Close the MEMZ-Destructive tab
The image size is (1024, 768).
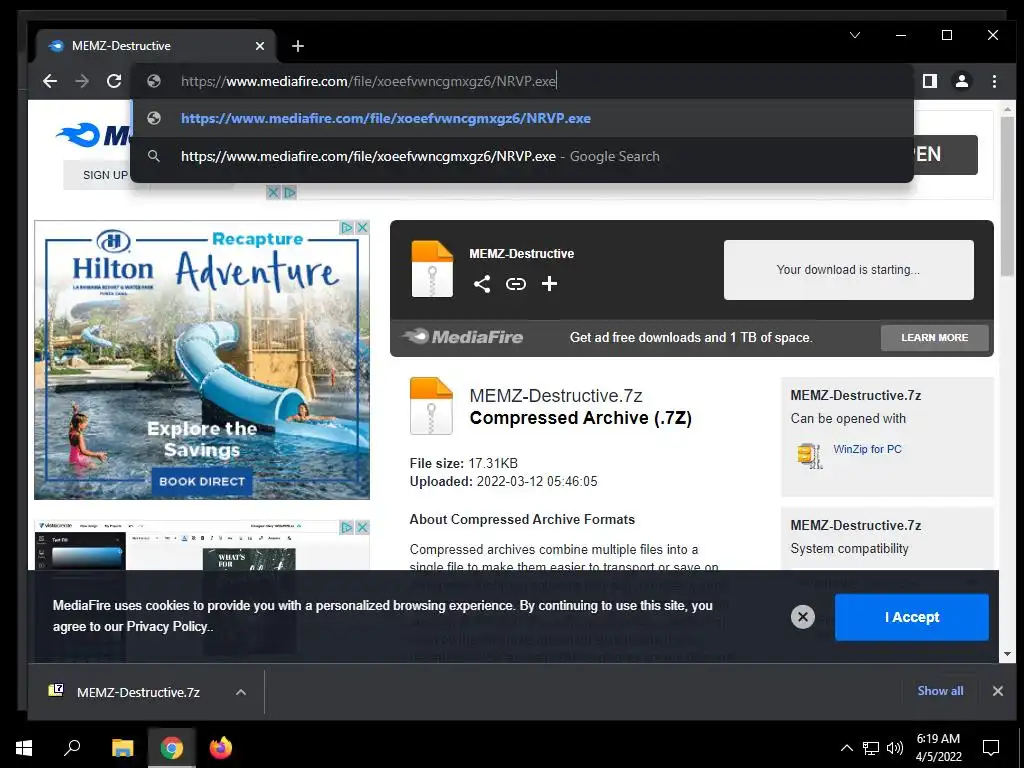[x=260, y=46]
